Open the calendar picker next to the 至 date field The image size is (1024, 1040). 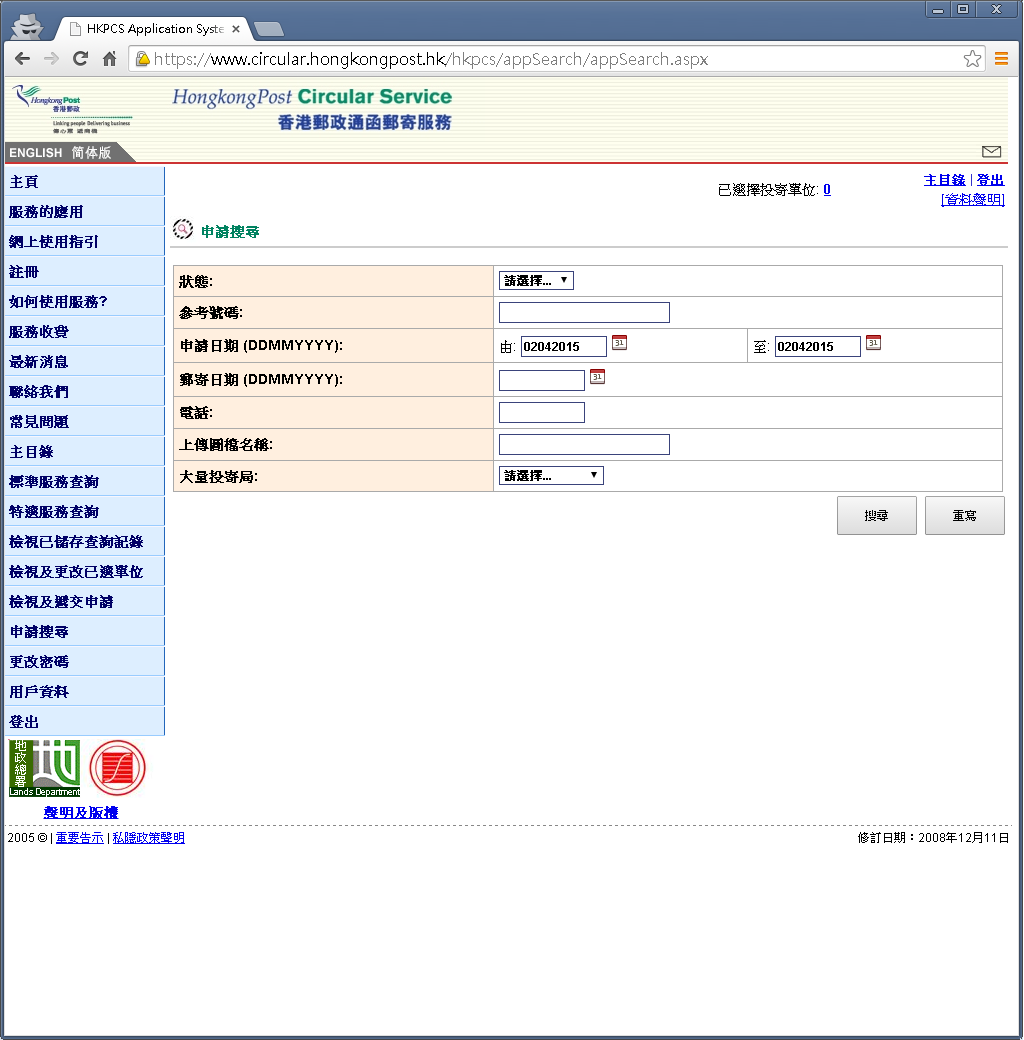pyautogui.click(x=874, y=344)
